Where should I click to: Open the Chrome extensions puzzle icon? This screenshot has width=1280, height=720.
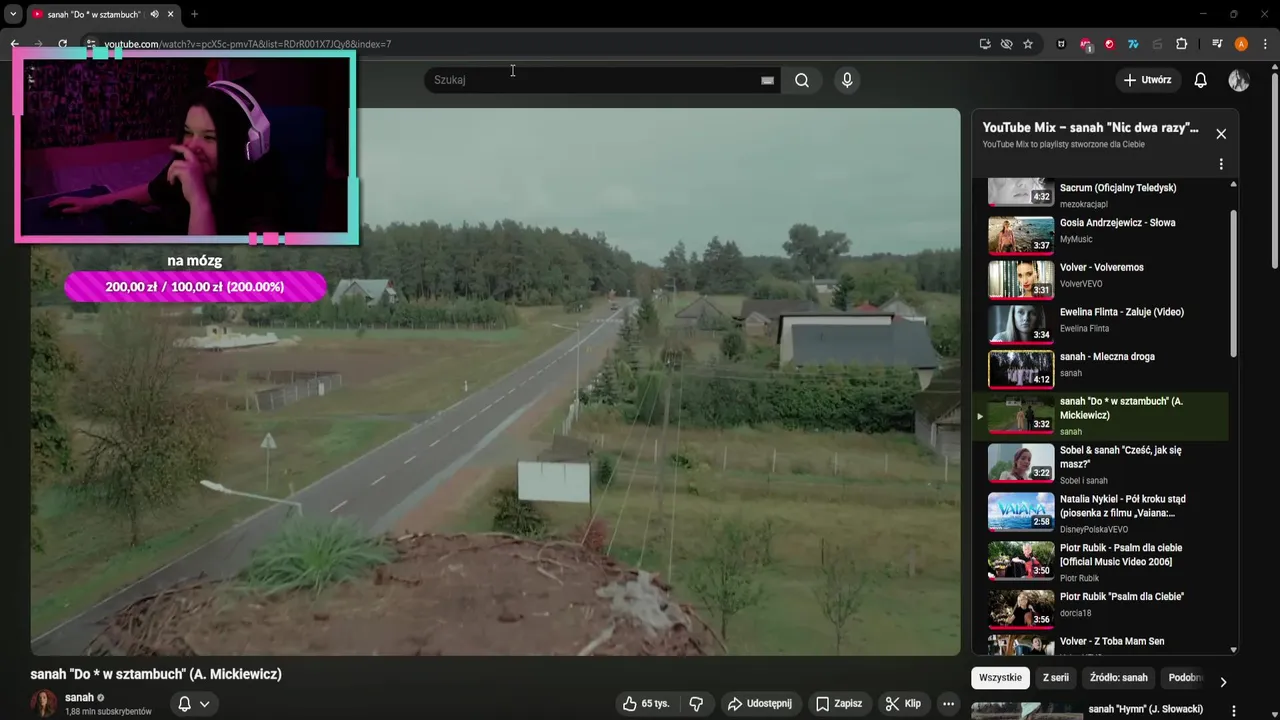[1181, 44]
